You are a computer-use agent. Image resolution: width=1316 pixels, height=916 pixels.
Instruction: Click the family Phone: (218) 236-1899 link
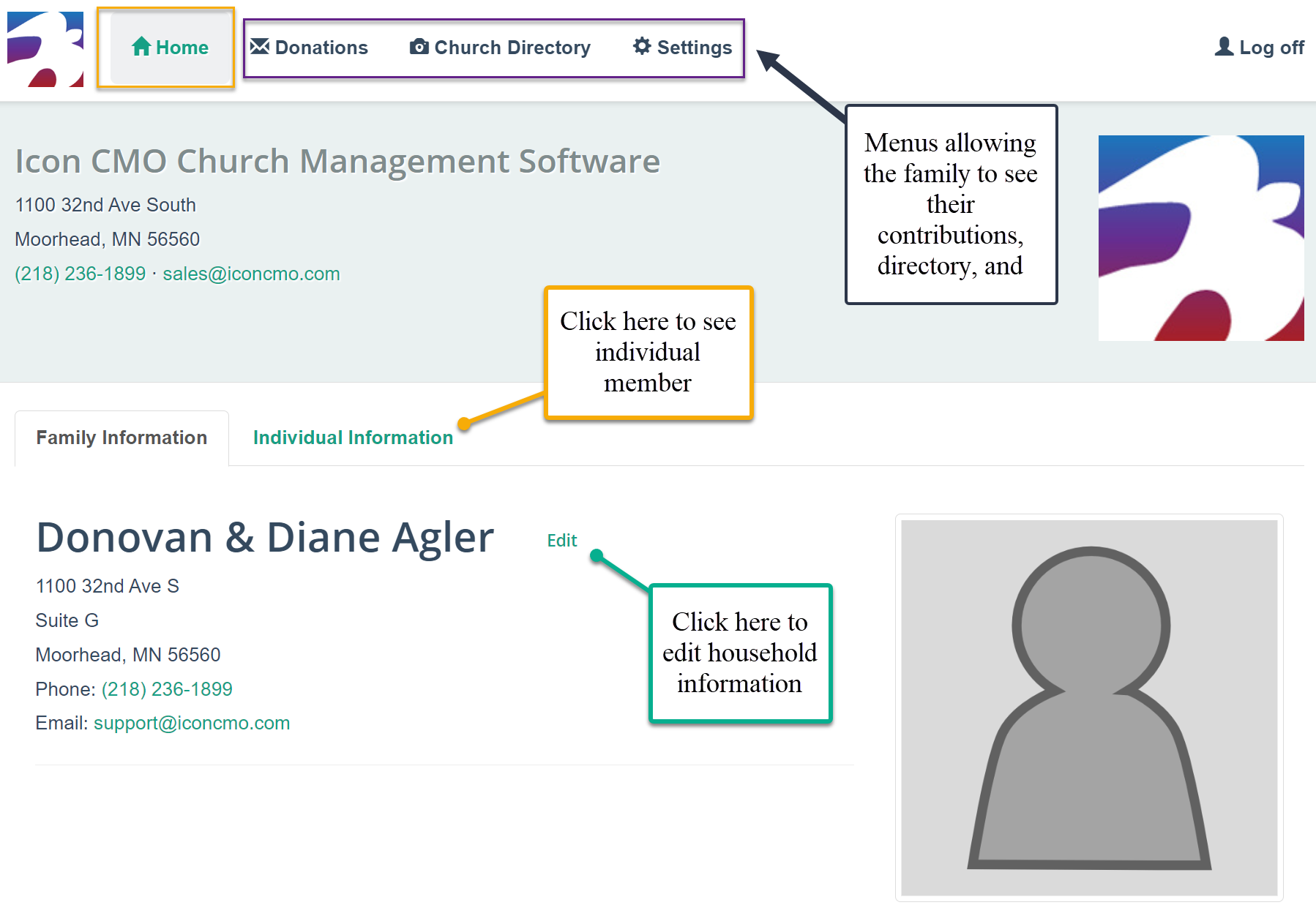click(167, 689)
